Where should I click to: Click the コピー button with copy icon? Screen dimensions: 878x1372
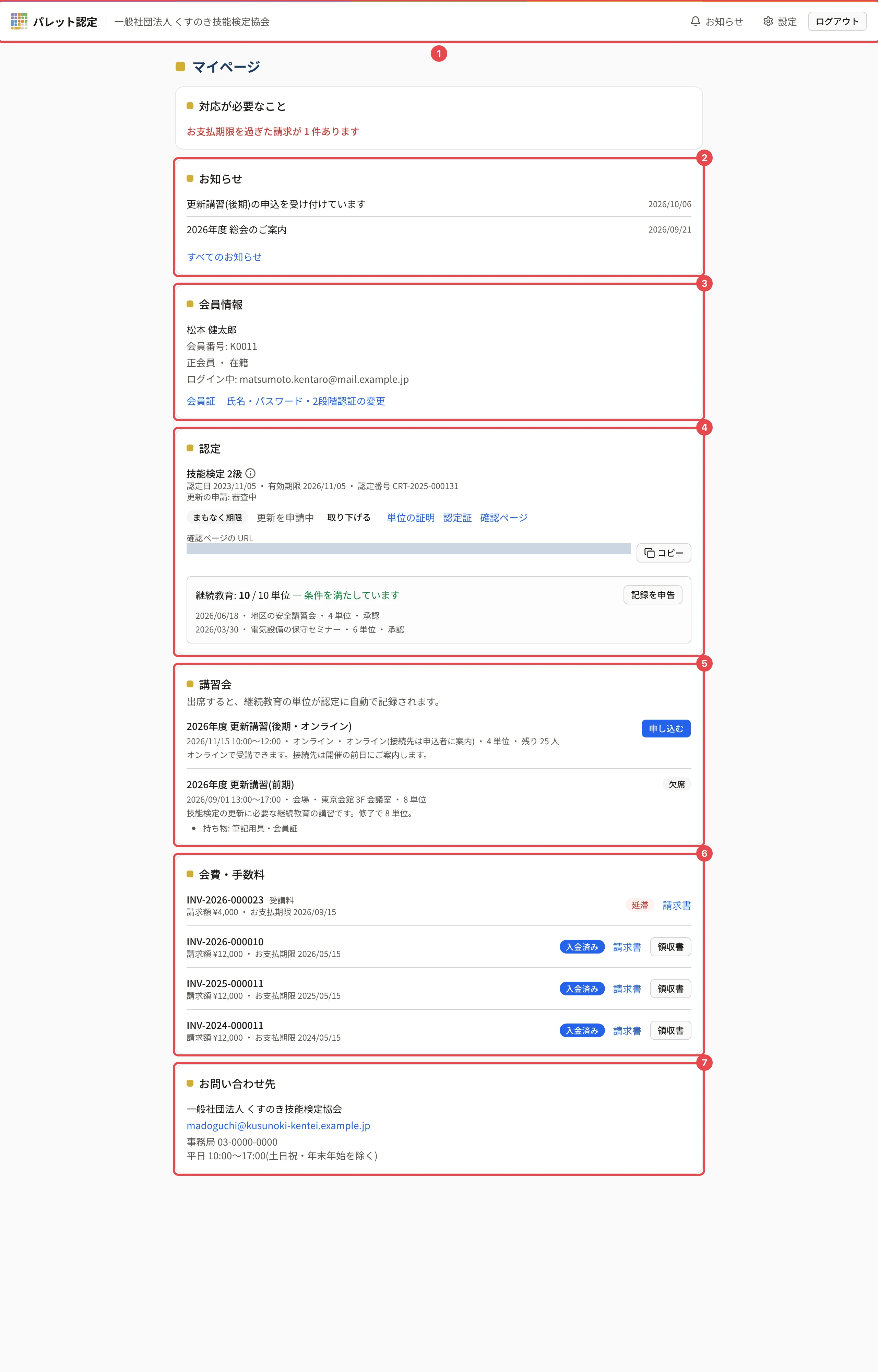[x=664, y=553]
